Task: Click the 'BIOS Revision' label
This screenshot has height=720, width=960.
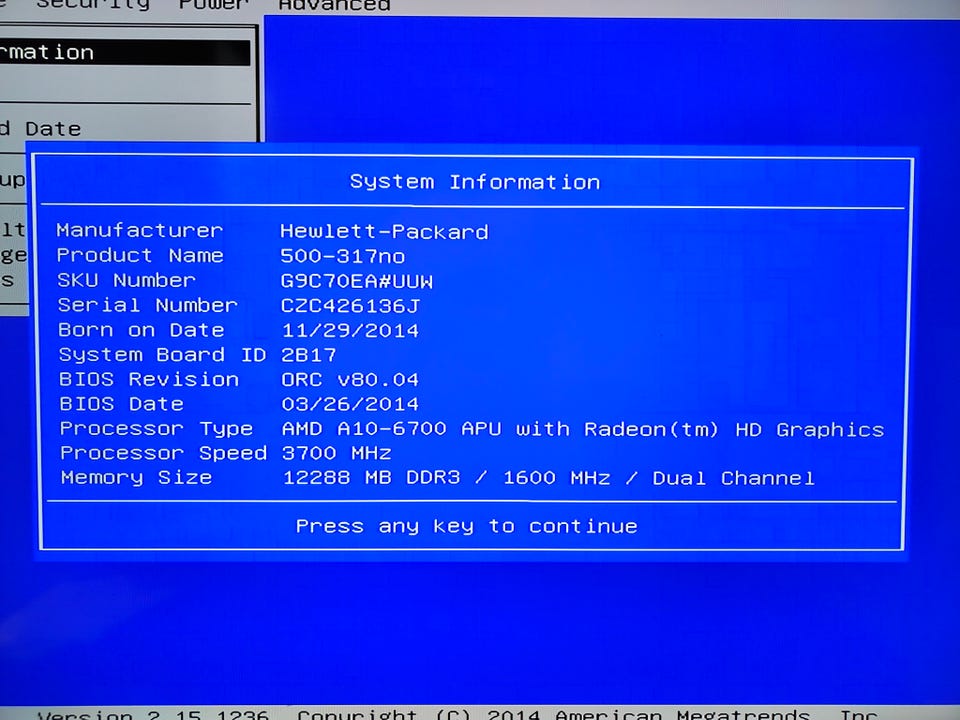Action: 149,379
